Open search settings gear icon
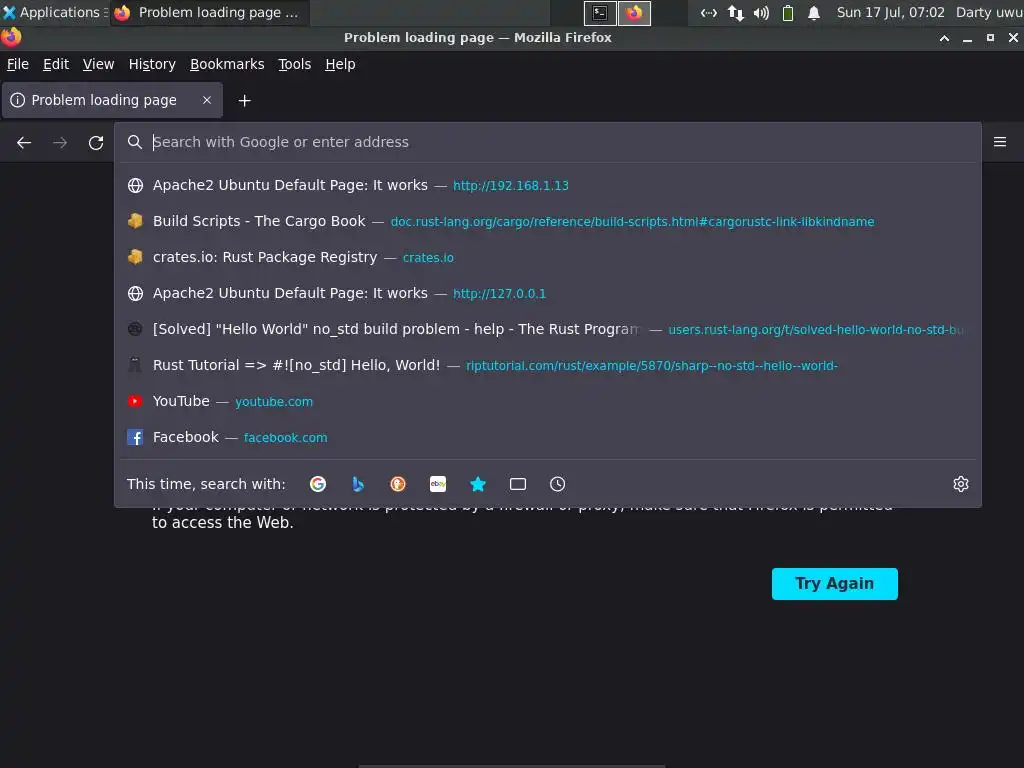This screenshot has width=1024, height=768. coord(961,484)
